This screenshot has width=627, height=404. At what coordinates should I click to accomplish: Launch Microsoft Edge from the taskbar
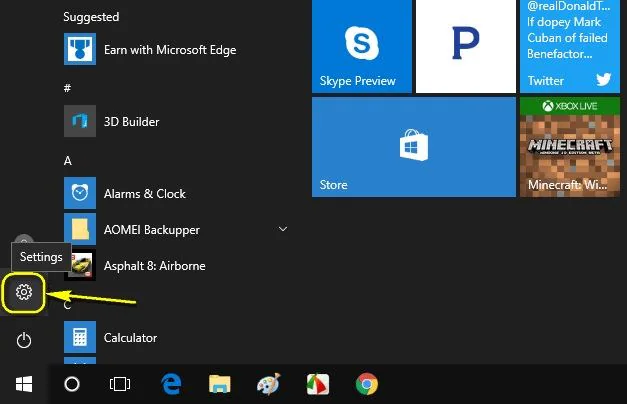pyautogui.click(x=172, y=384)
